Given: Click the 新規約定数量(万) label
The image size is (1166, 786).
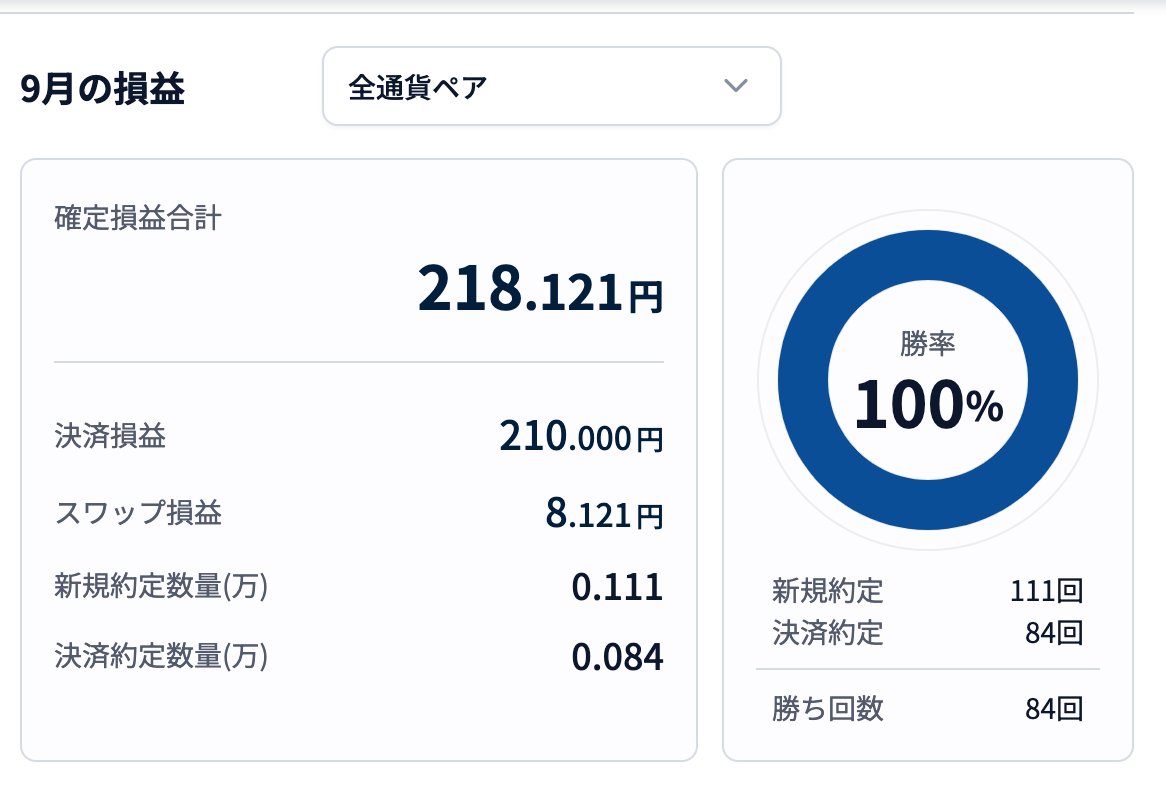Looking at the screenshot, I should point(161,586).
